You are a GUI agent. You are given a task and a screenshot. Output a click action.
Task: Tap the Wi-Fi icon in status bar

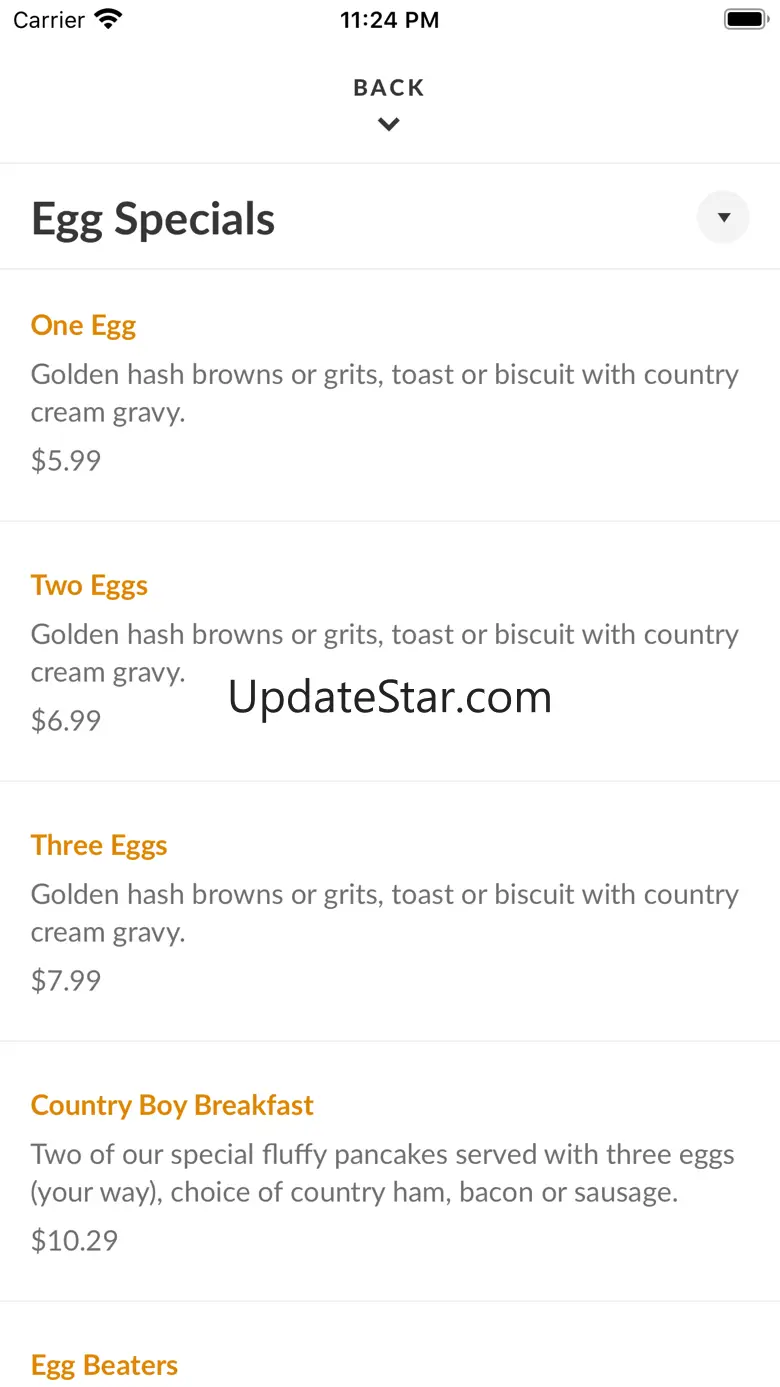coord(107,20)
